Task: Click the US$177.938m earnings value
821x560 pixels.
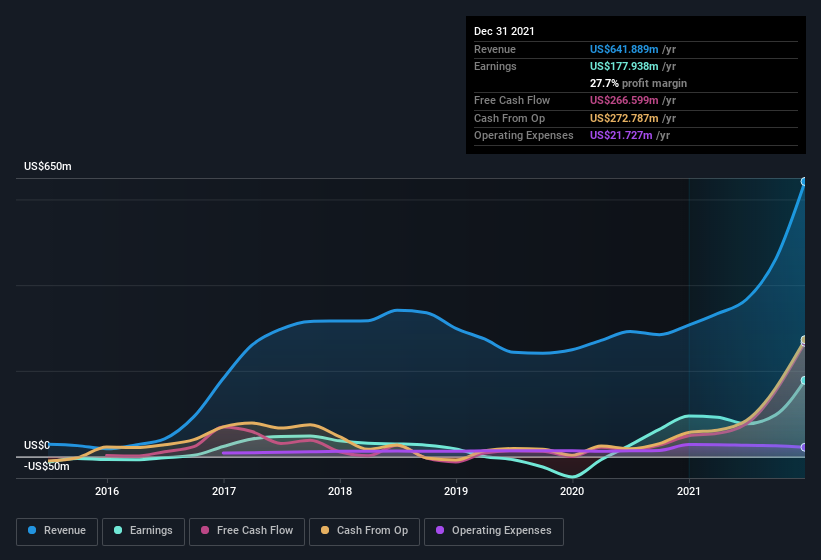Action: coord(624,66)
